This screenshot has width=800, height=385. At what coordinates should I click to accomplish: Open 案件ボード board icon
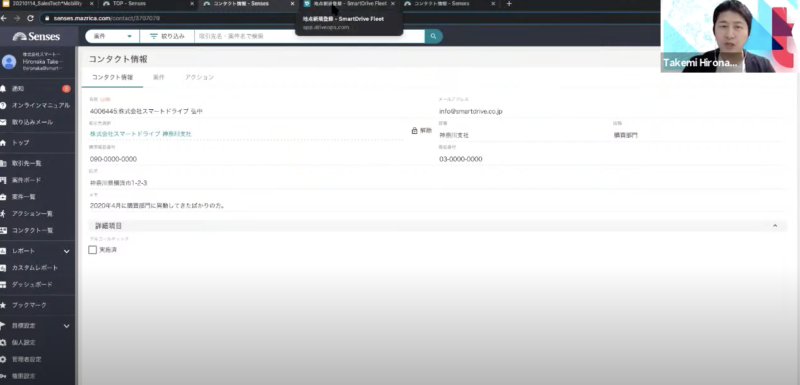pyautogui.click(x=3, y=180)
